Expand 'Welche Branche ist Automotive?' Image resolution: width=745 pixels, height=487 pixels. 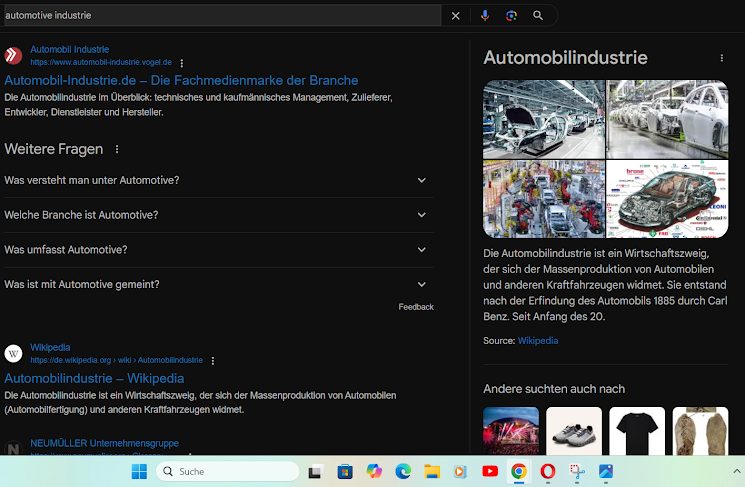[x=219, y=215]
